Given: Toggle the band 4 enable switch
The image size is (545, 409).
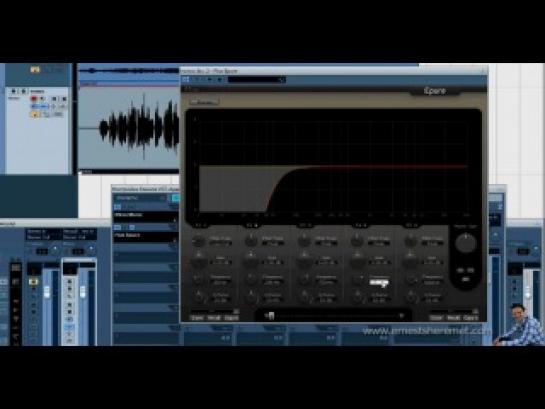Looking at the screenshot, I should (x=360, y=225).
